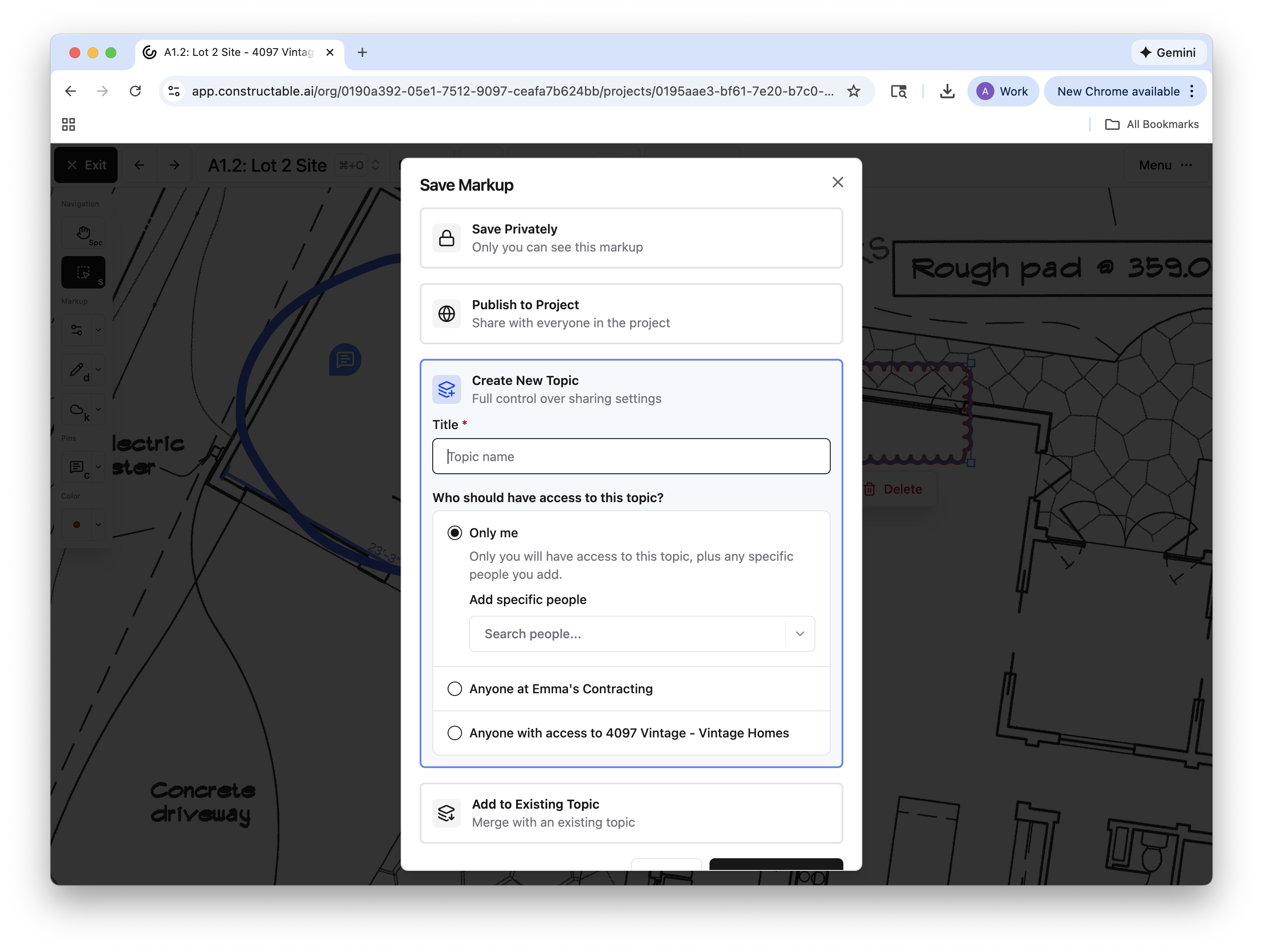The height and width of the screenshot is (952, 1263).
Task: Click the Create New Topic layers icon
Action: coord(447,389)
